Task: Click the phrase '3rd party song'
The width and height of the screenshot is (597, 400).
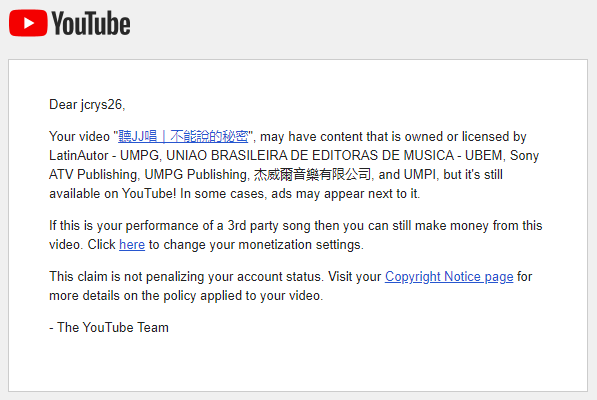Action: (x=269, y=225)
